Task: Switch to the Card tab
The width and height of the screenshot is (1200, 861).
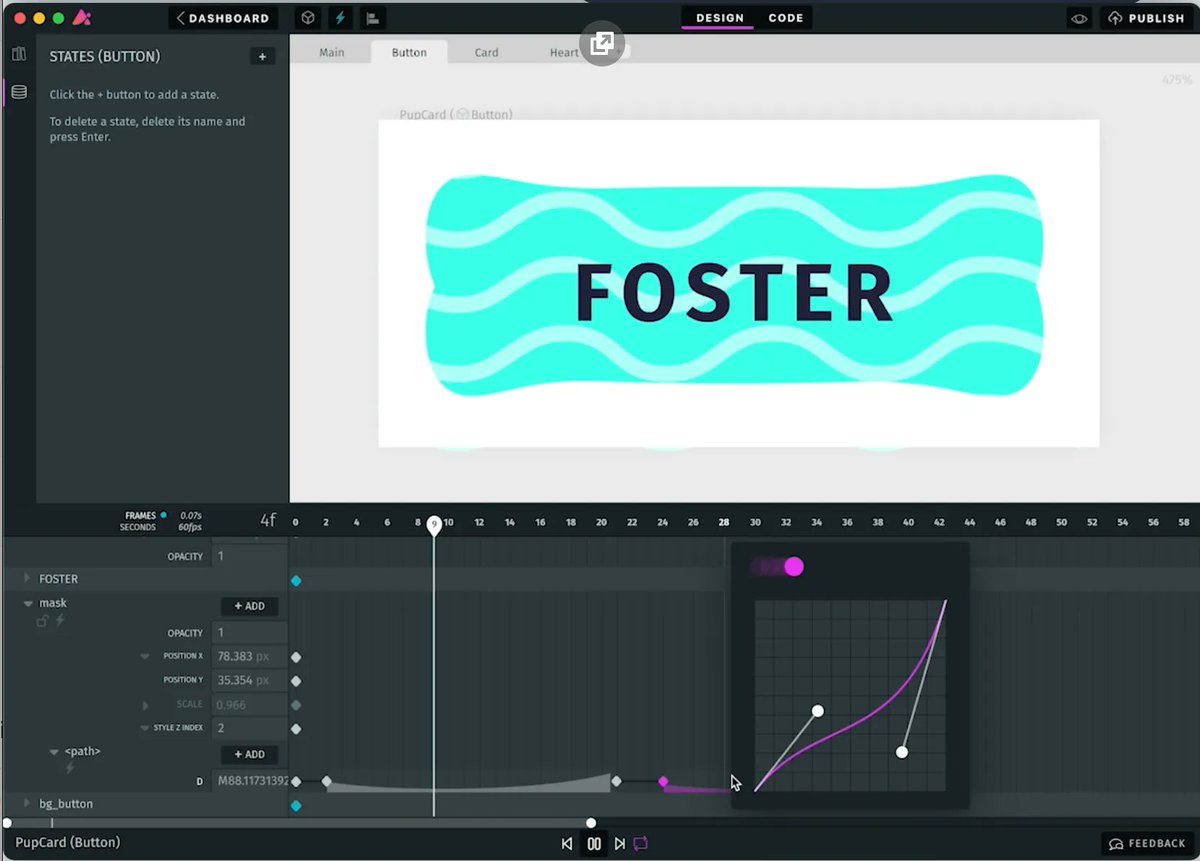Action: 486,53
